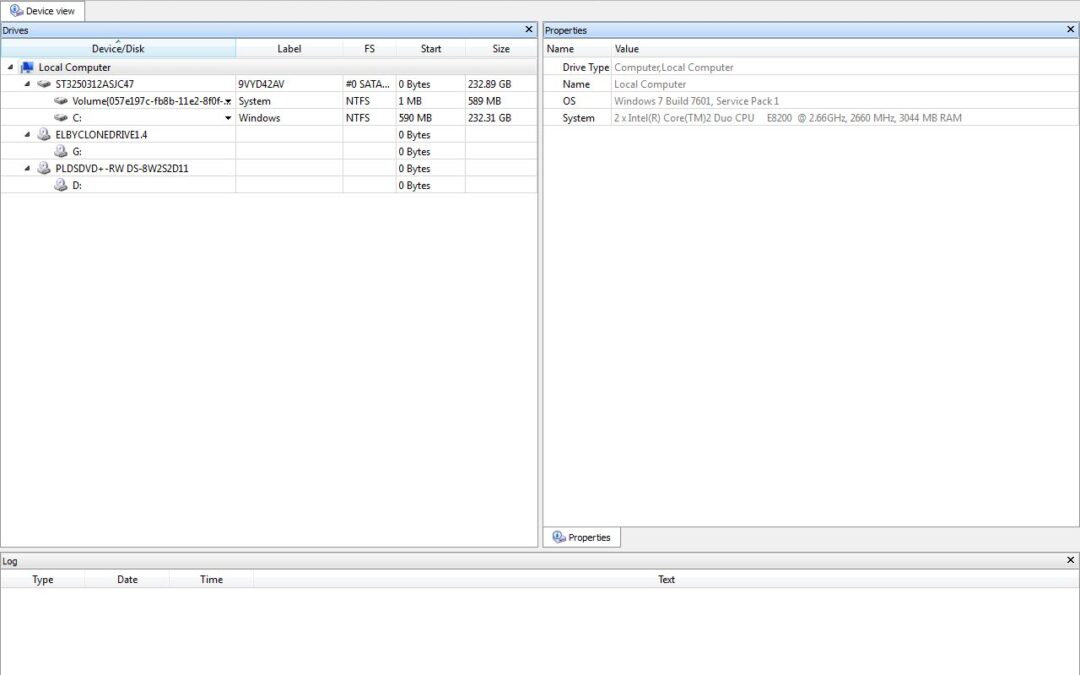Click the ST3250312ASJC47 hard disk icon
Screen dimensions: 1080x675
(44, 84)
